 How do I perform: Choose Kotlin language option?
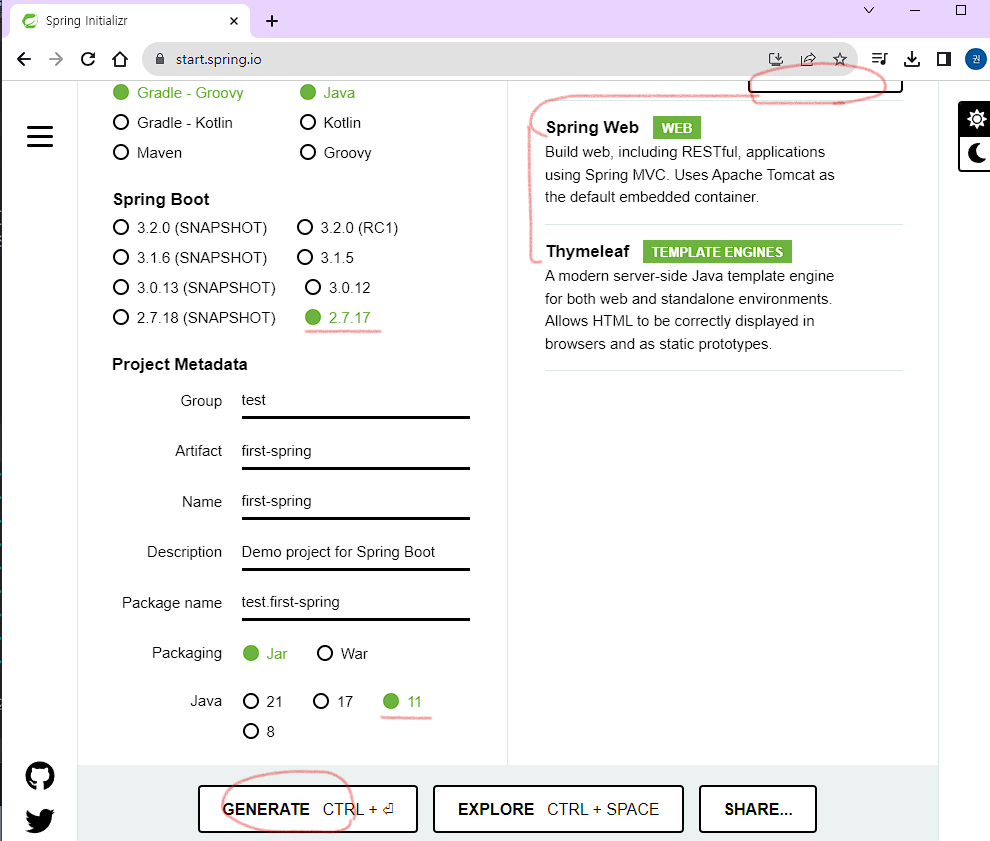pyautogui.click(x=330, y=122)
